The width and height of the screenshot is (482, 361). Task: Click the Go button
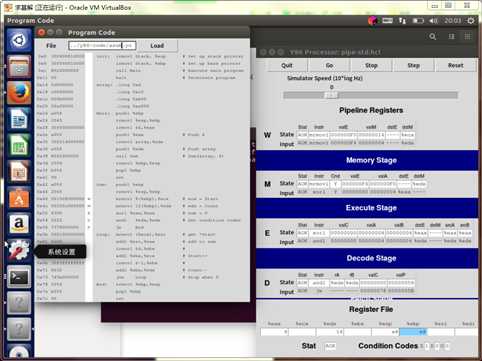tap(329, 65)
